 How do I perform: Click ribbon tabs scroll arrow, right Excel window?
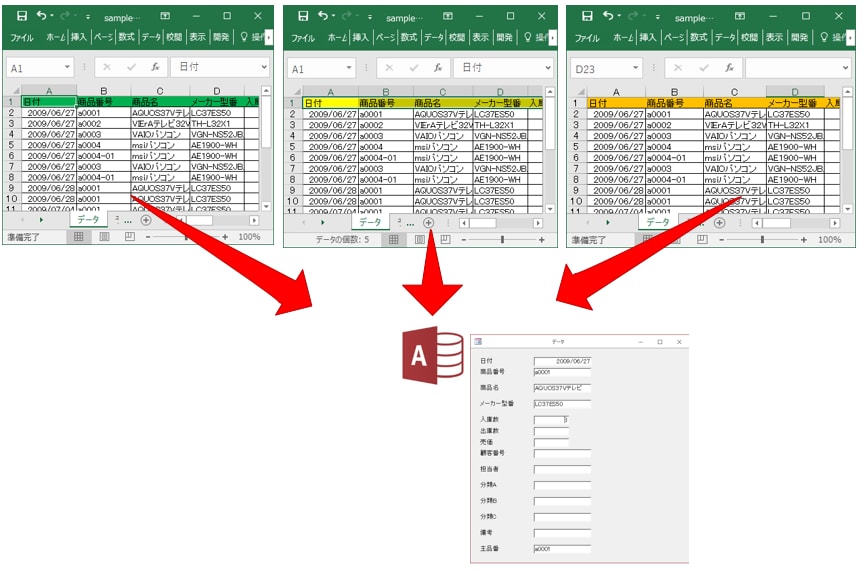pyautogui.click(x=851, y=38)
